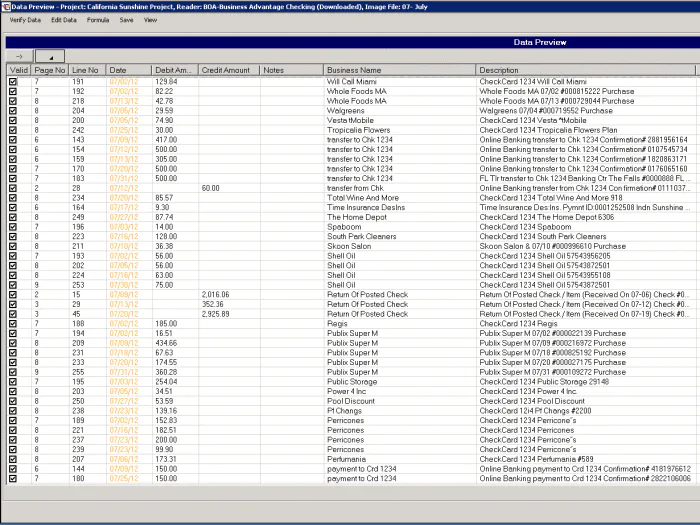The height and width of the screenshot is (525, 700).
Task: Select the Power 4 Inc business name cell
Action: click(400, 392)
